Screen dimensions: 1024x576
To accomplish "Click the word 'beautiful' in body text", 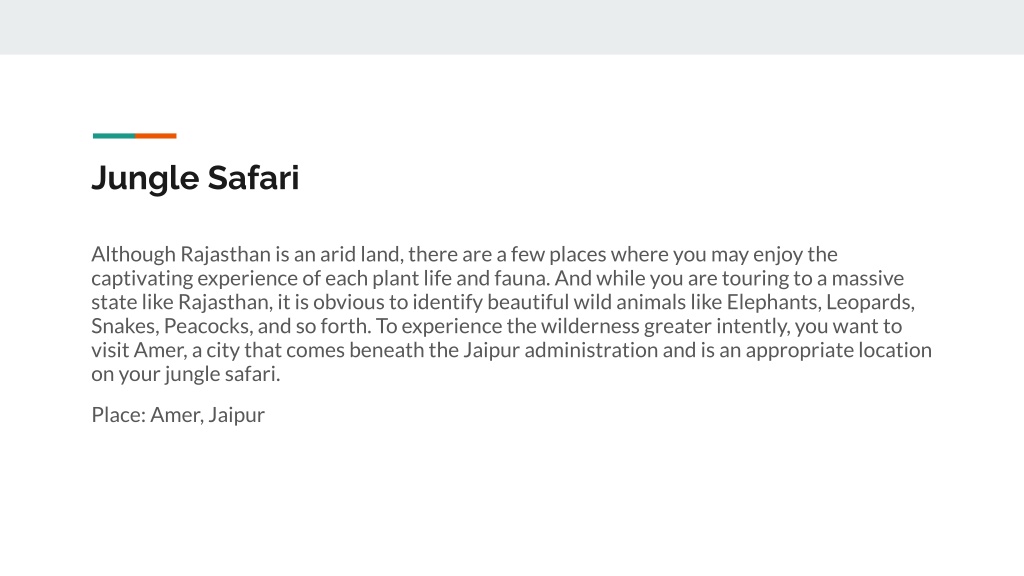I will (x=528, y=302).
